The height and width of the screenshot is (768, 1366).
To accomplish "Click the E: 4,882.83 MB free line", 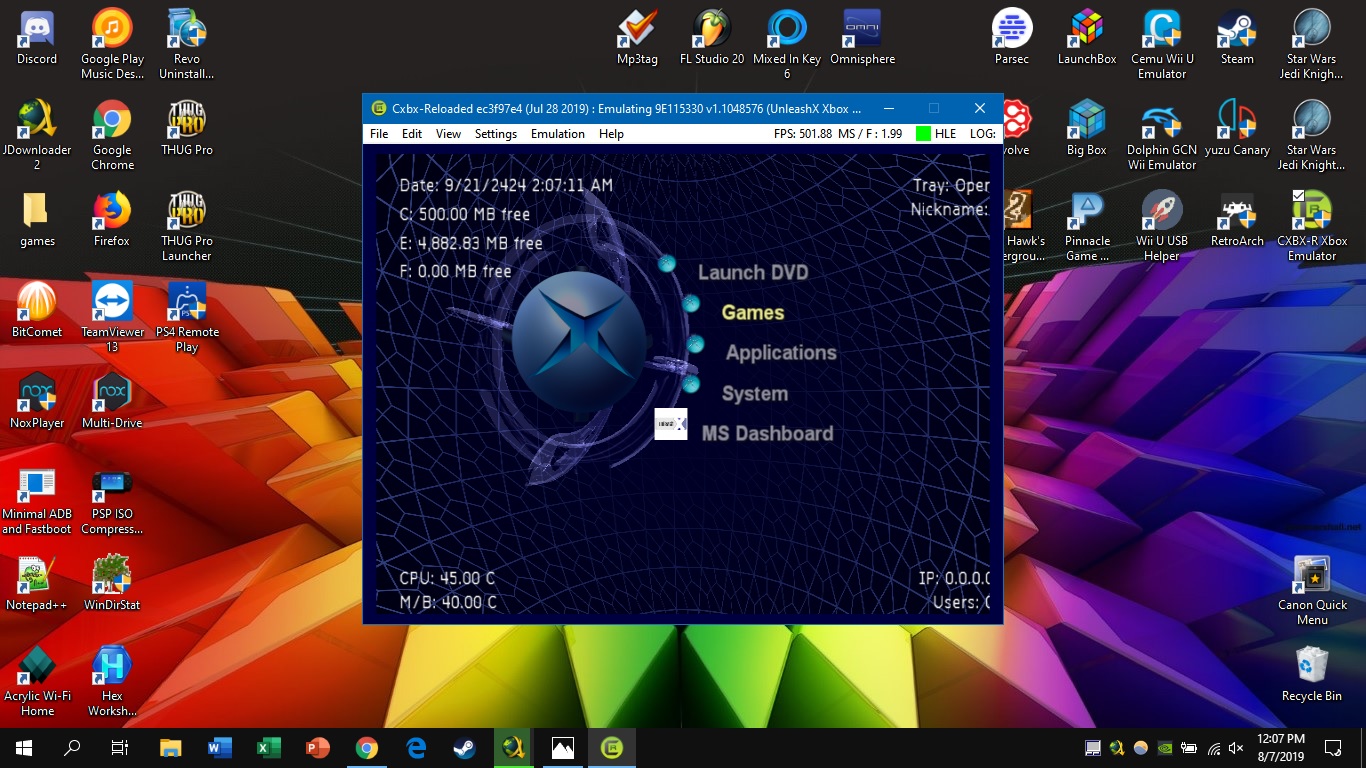I will (471, 243).
